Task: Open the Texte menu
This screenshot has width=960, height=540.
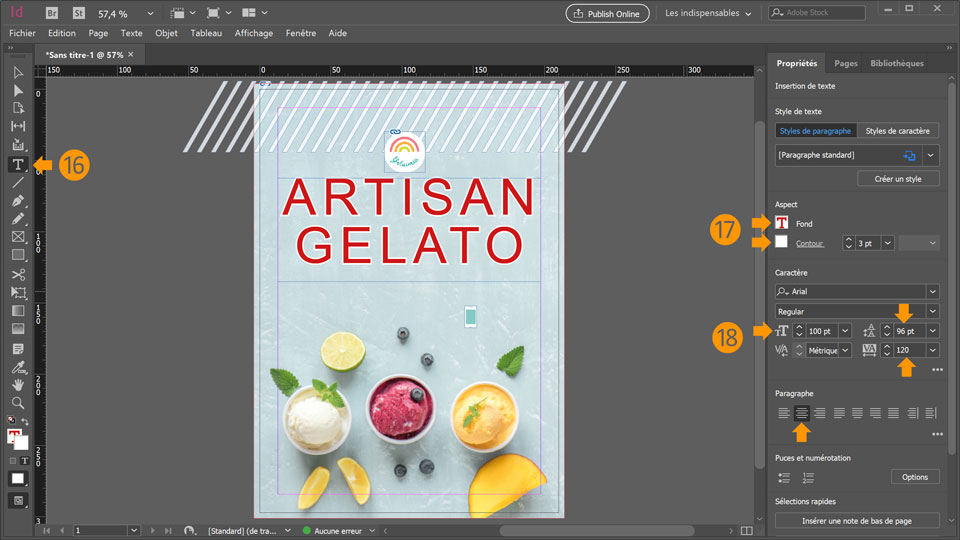Action: [131, 33]
